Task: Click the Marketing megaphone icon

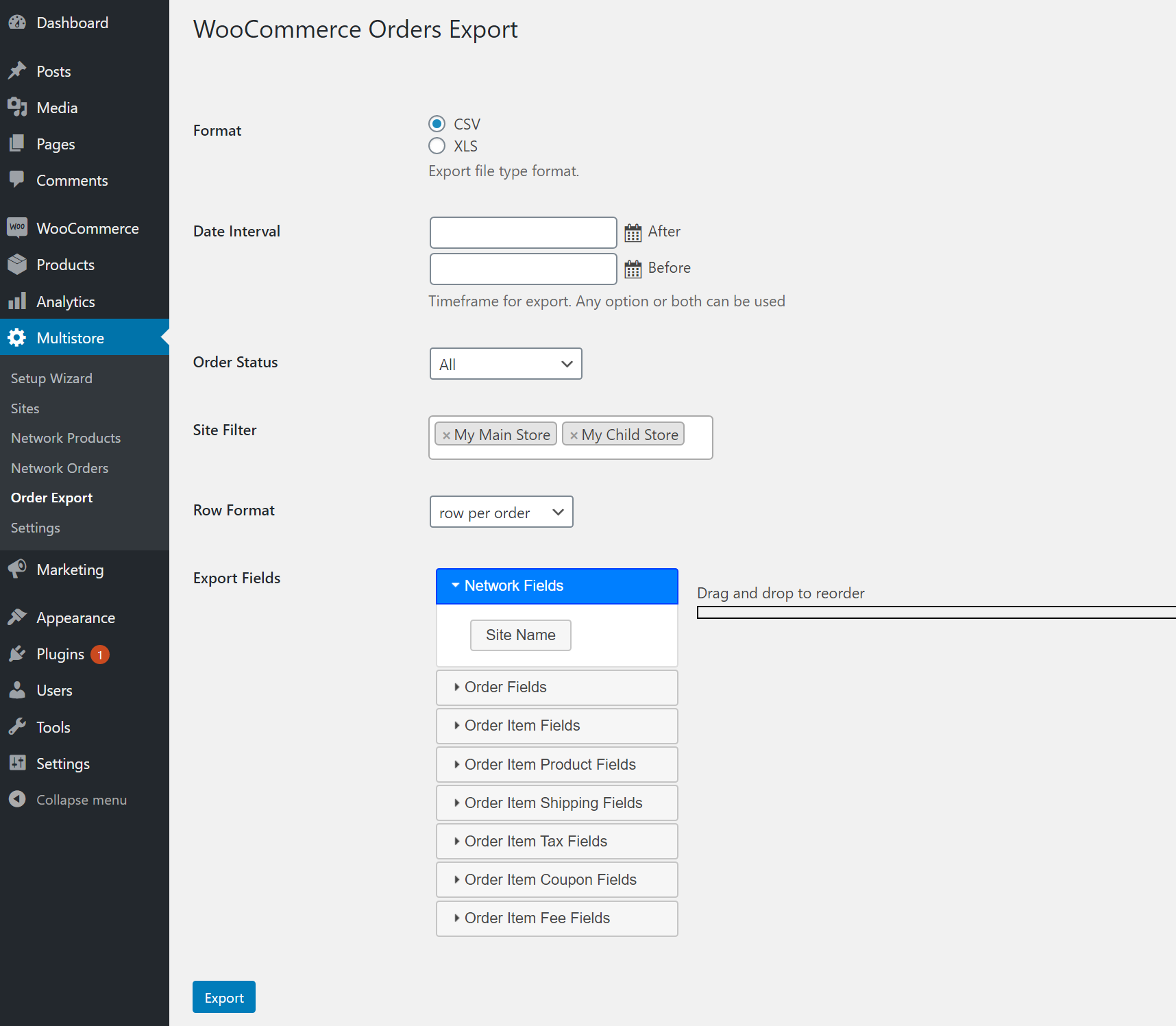Action: pyautogui.click(x=17, y=569)
